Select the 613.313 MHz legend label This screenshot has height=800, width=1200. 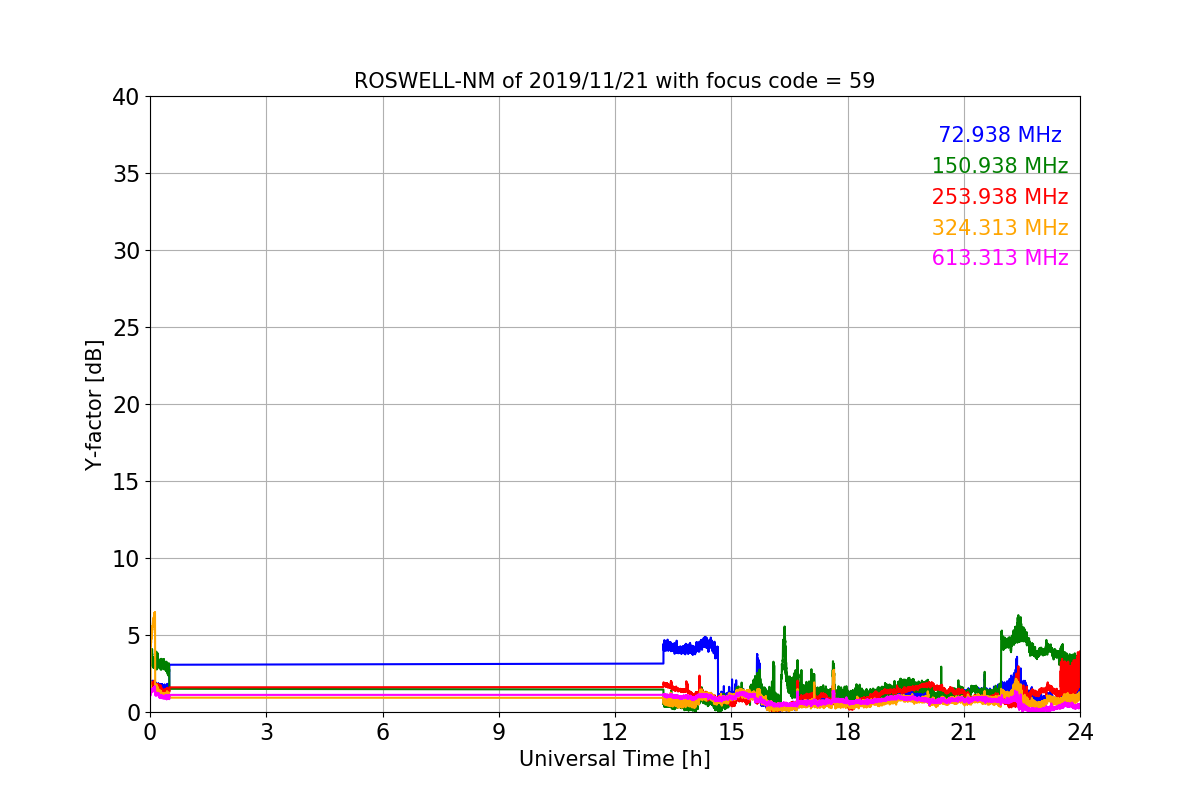1000,258
